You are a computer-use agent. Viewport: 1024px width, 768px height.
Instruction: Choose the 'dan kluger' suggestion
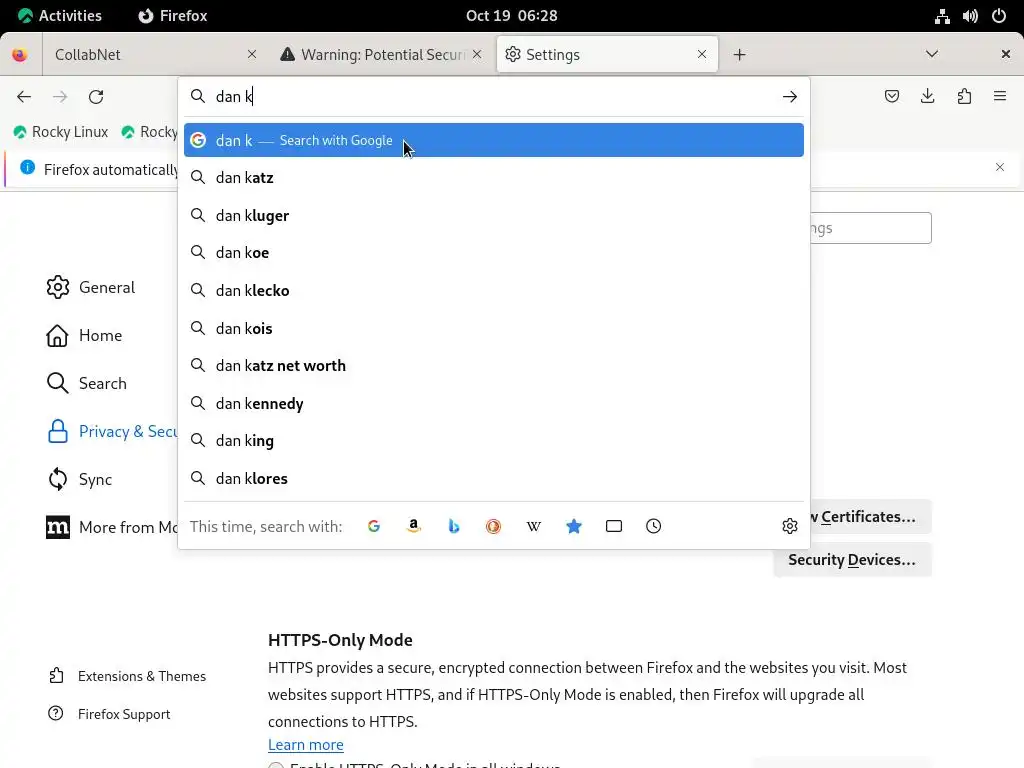coord(494,216)
